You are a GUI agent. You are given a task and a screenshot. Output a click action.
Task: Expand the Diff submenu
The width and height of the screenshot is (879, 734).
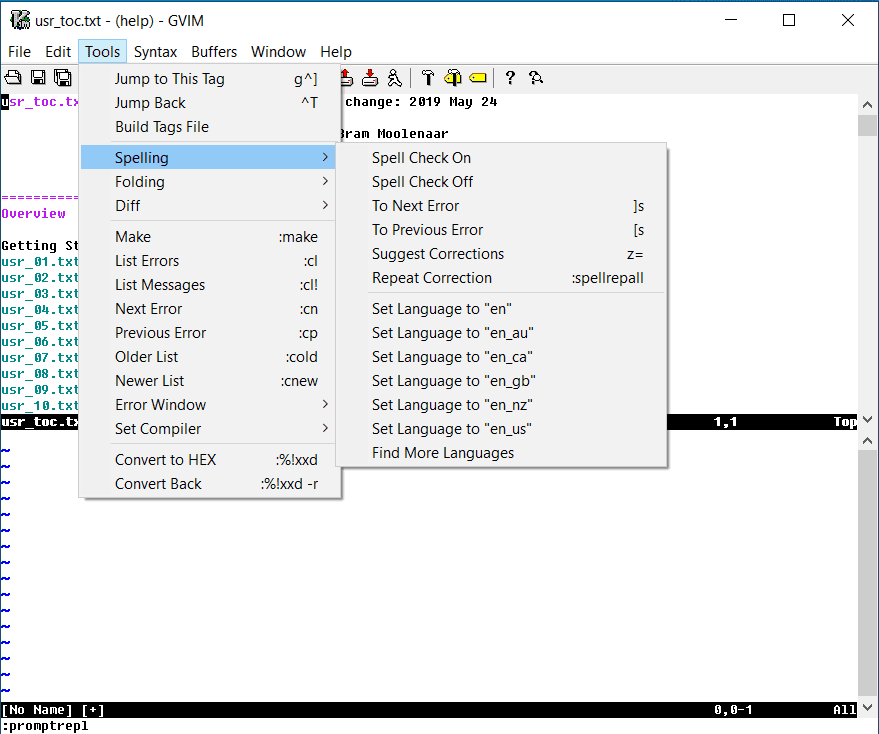(208, 206)
